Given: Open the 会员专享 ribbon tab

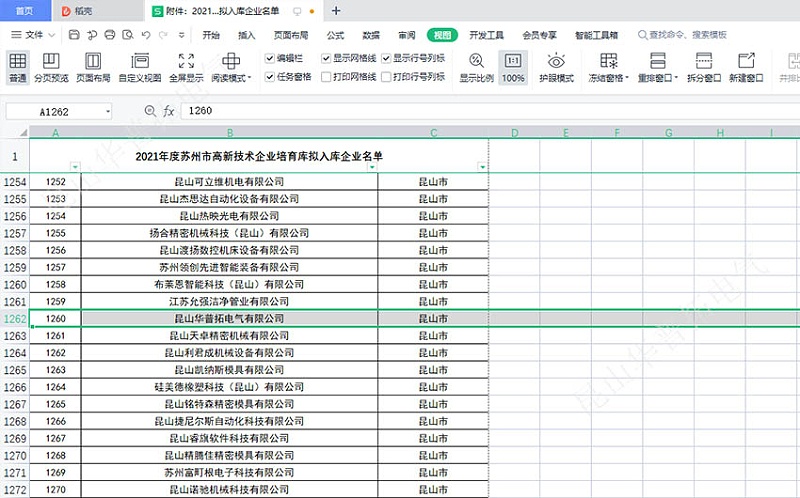Looking at the screenshot, I should click(539, 35).
